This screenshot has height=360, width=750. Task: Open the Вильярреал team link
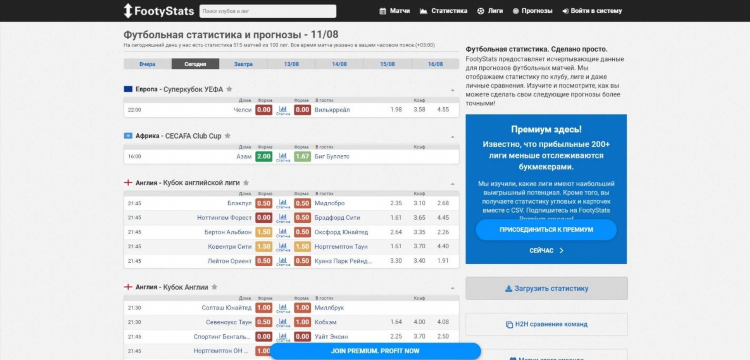click(332, 110)
